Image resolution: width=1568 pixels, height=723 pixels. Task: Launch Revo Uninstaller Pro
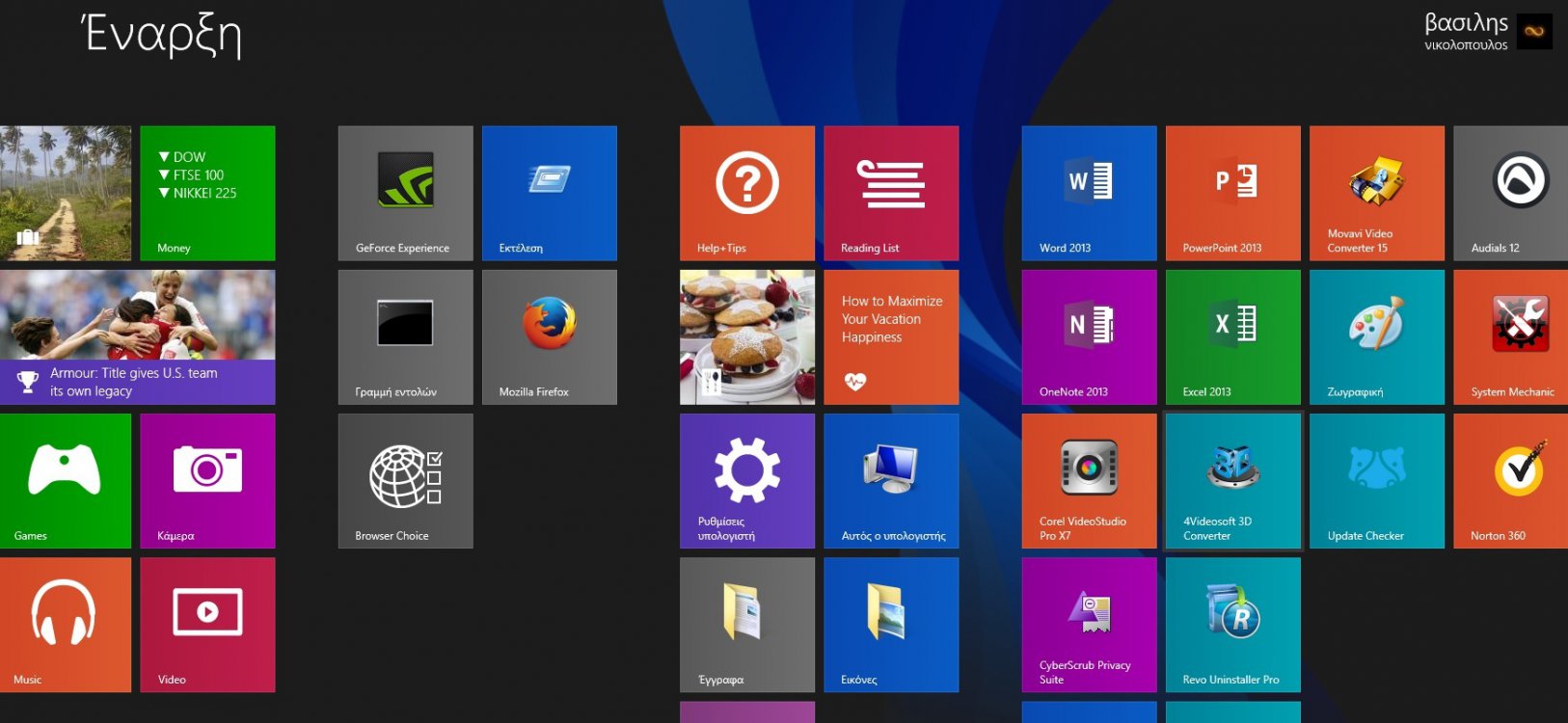(x=1232, y=625)
